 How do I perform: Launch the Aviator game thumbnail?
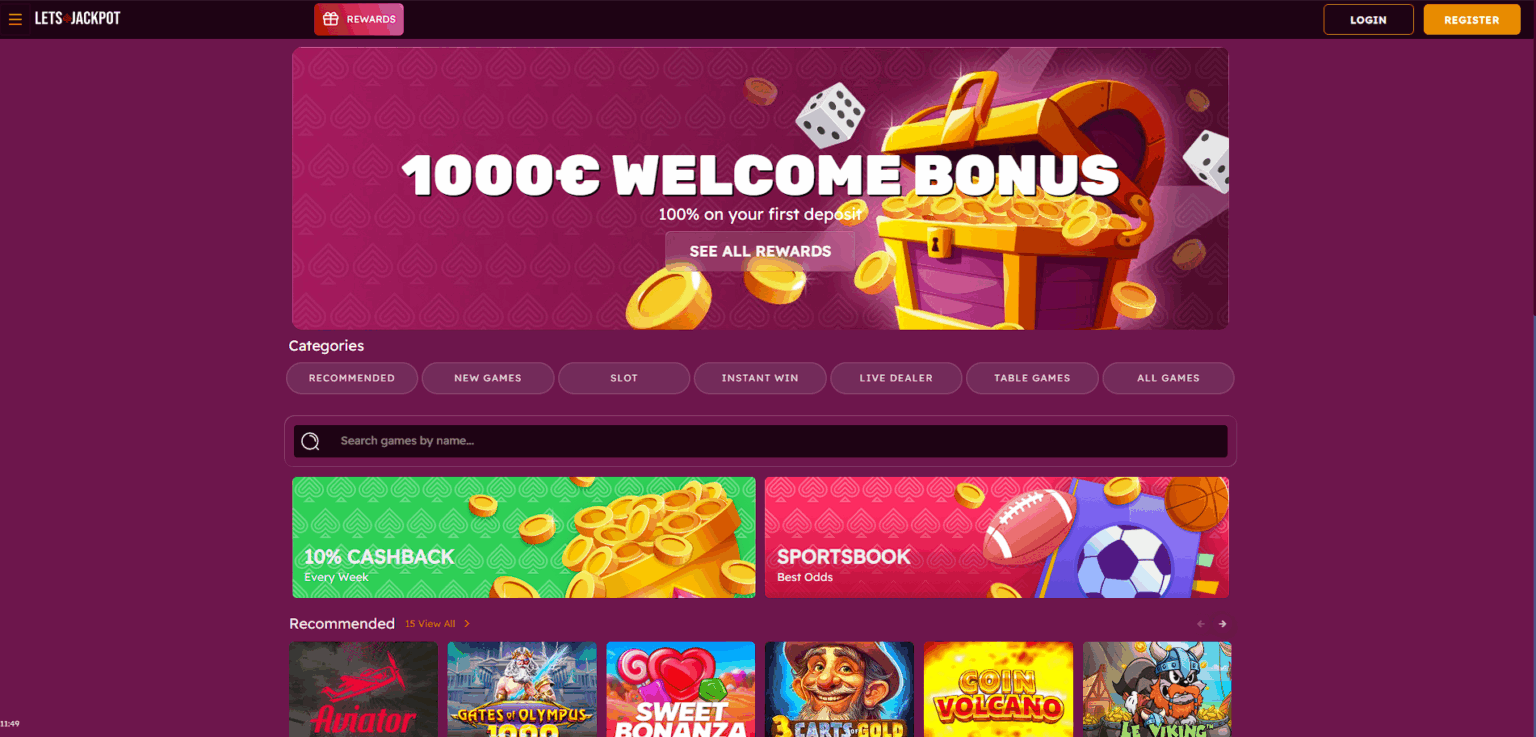[363, 689]
